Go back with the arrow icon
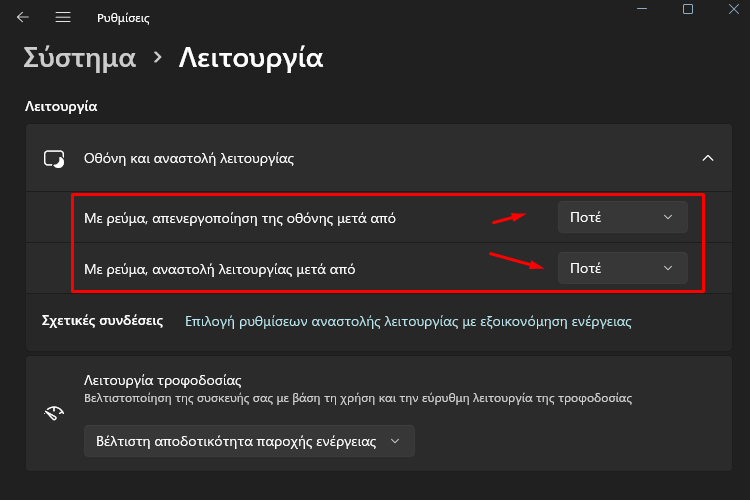Screen dimensions: 750x500 click(22, 17)
